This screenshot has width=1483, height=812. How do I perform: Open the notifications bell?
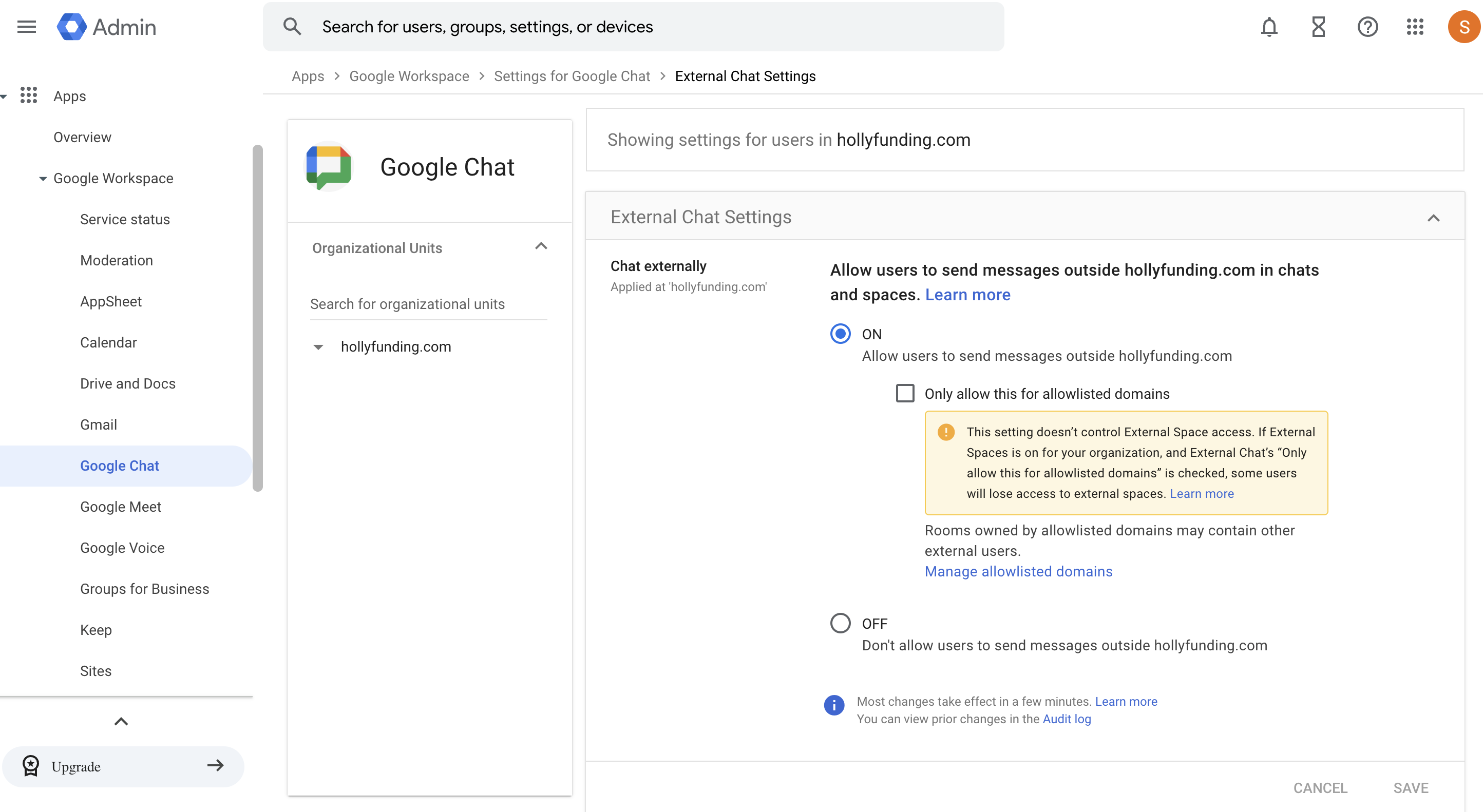click(x=1269, y=27)
